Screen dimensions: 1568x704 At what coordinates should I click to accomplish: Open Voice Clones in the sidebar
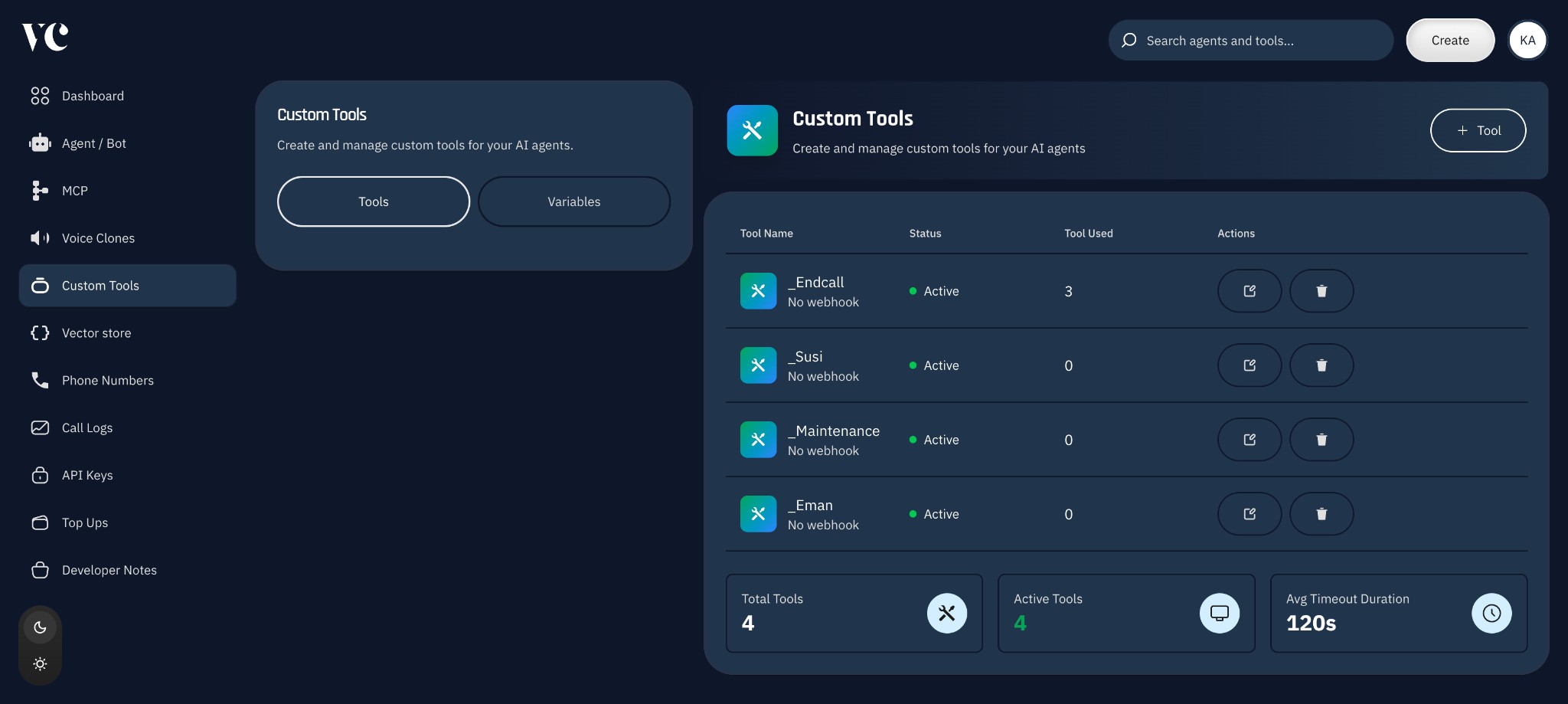click(x=98, y=238)
